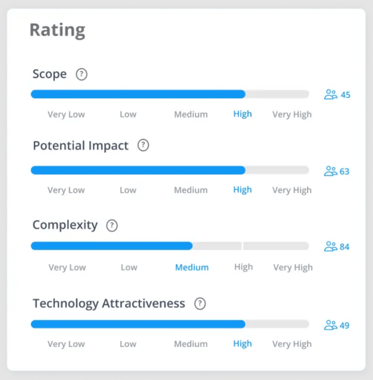
Task: Choose Very High for Technology Attractiveness
Action: pos(292,344)
